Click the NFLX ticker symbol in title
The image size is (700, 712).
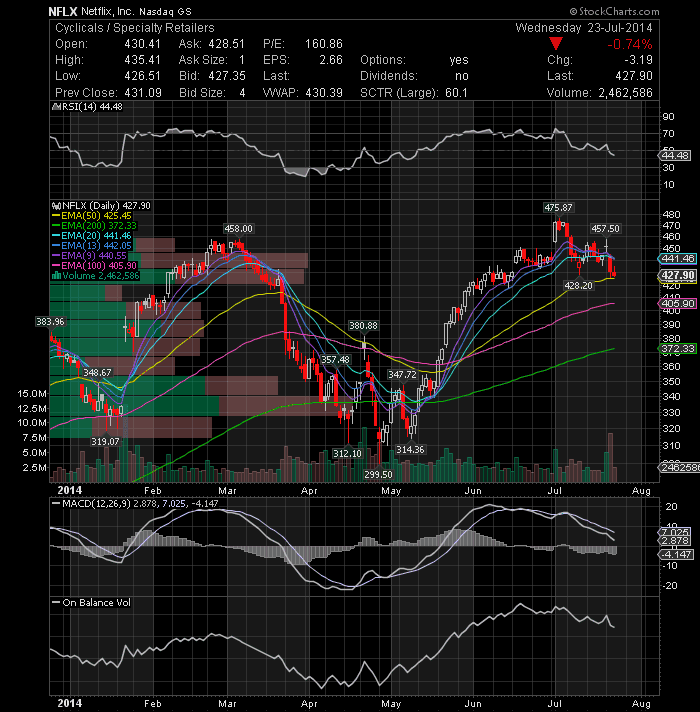click(63, 11)
